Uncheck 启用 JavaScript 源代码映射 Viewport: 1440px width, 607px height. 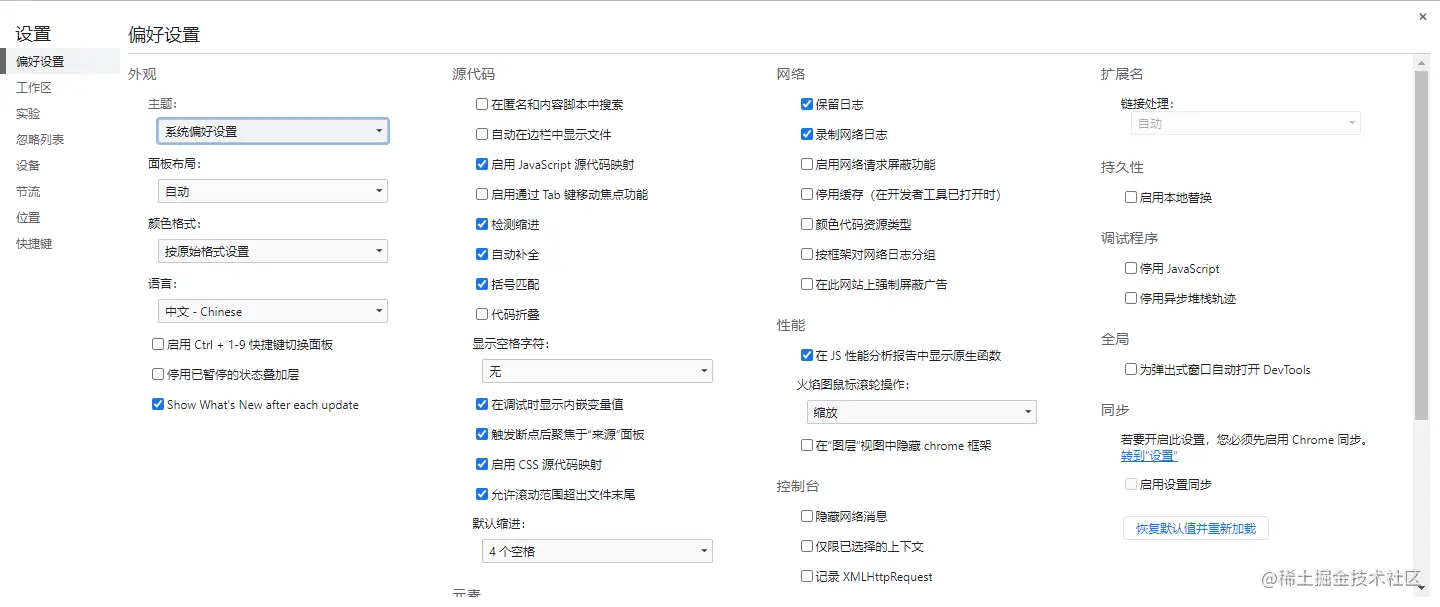point(482,164)
